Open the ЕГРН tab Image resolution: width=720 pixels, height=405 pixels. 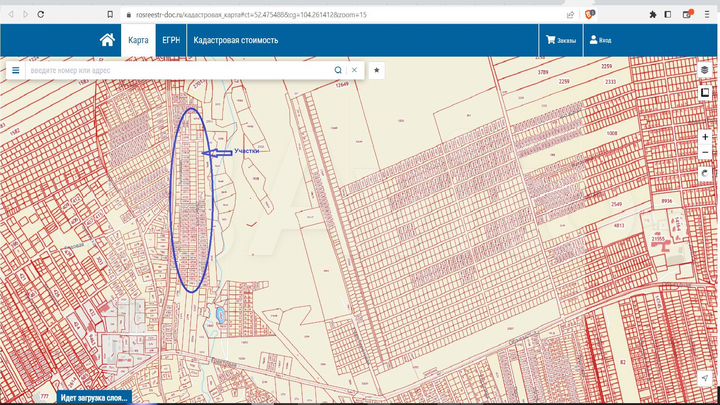[170, 40]
